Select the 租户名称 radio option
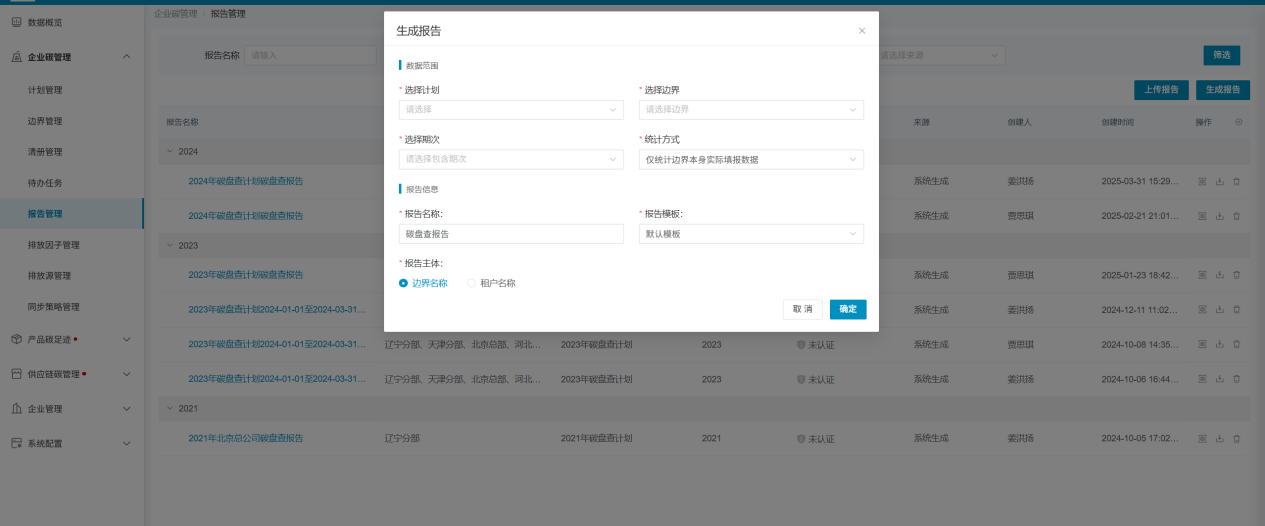 [x=472, y=283]
